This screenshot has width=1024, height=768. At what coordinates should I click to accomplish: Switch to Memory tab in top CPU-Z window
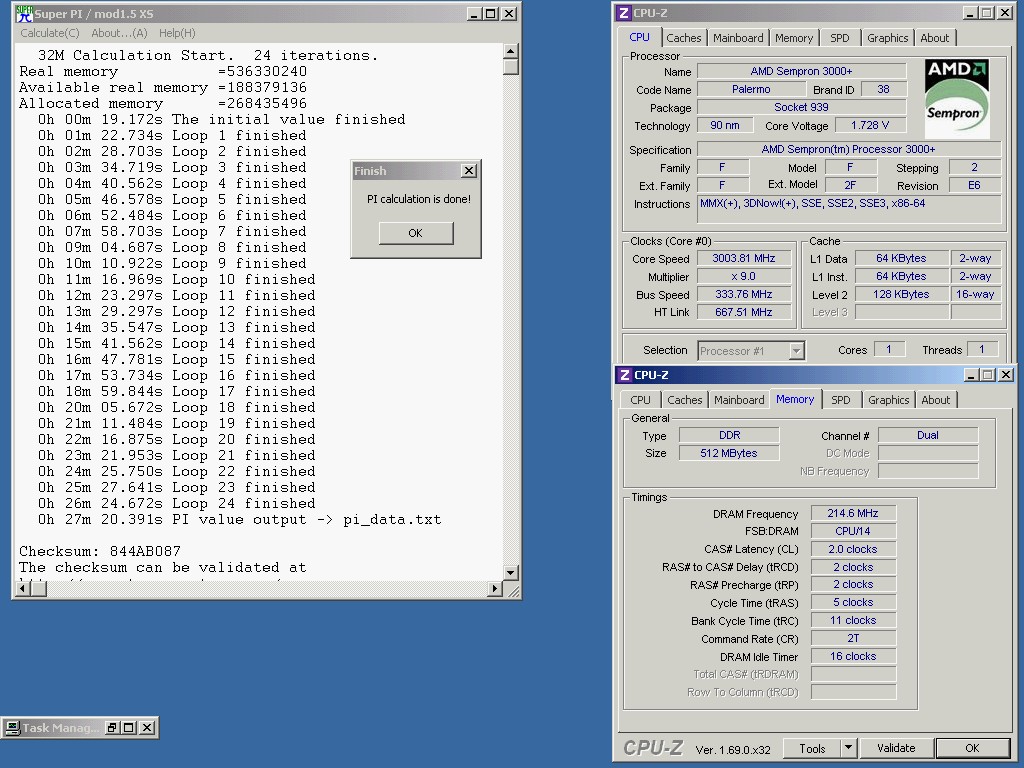click(x=794, y=38)
